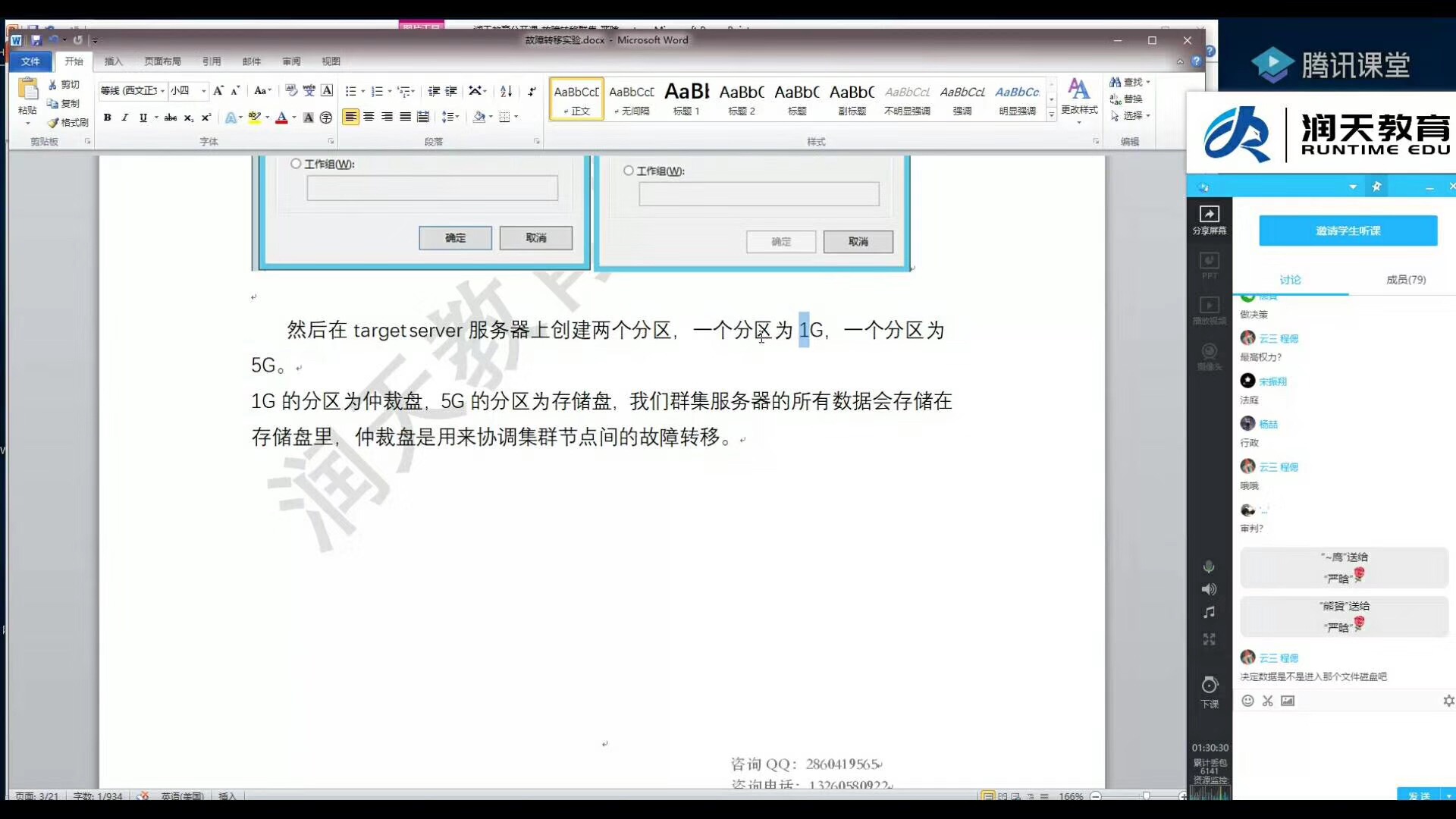
Task: Click the sort A-Z icon
Action: (506, 91)
